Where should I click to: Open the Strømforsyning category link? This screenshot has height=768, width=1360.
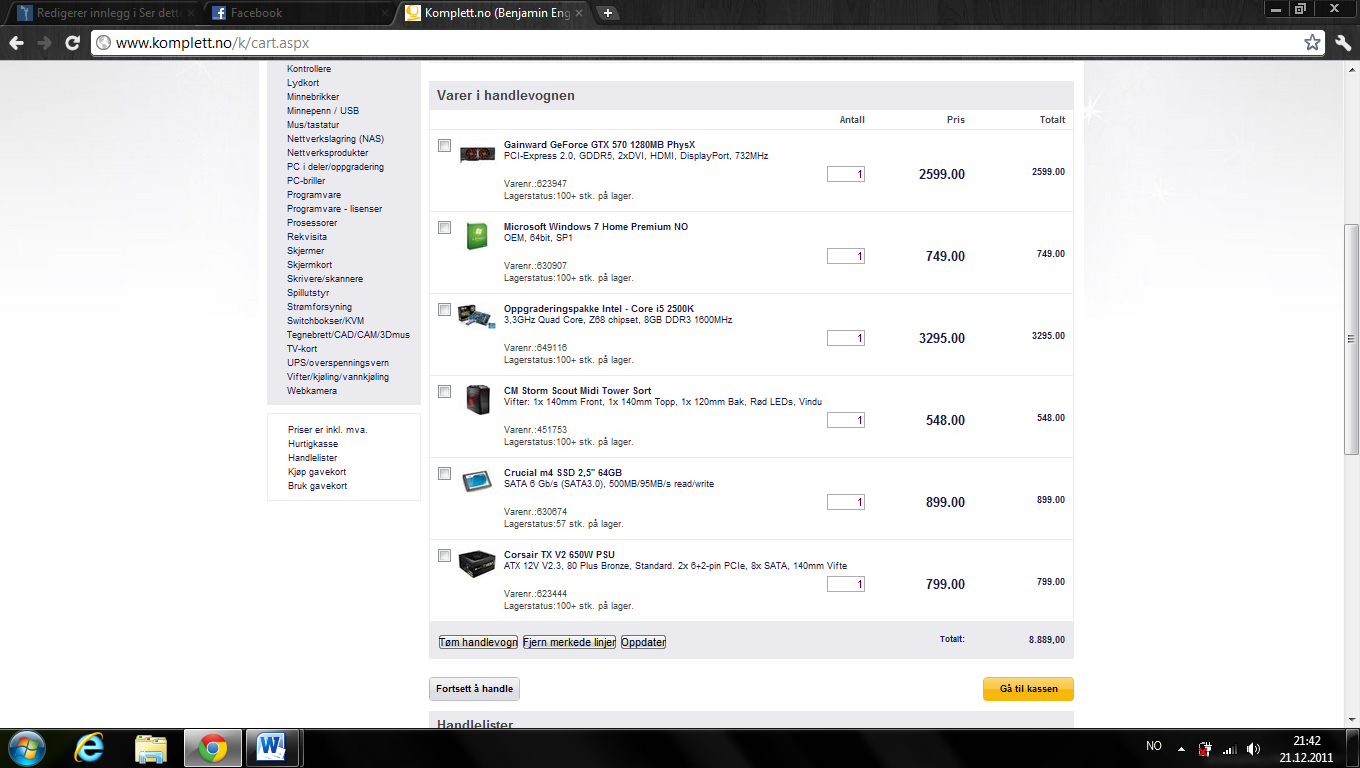tap(319, 307)
